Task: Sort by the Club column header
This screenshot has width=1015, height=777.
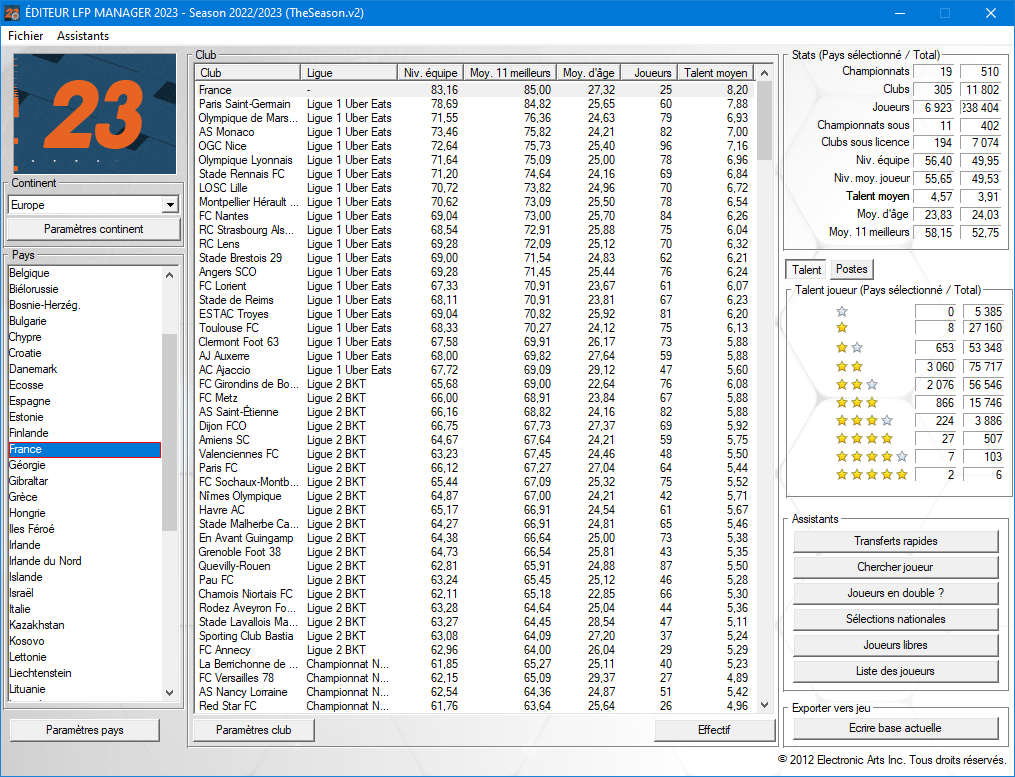Action: [248, 73]
